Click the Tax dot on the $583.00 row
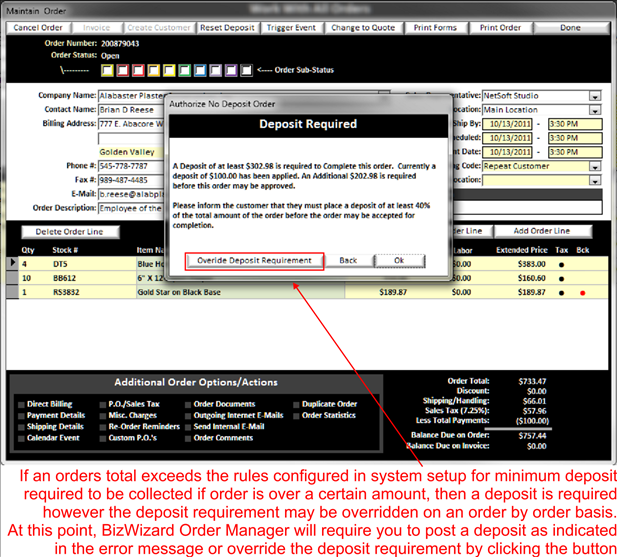This screenshot has width=617, height=557. click(561, 263)
